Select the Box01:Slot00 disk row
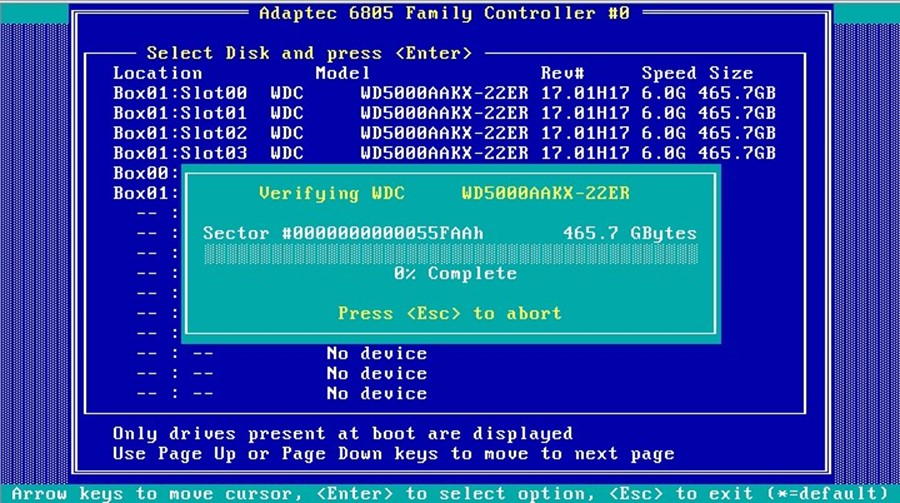Image resolution: width=900 pixels, height=503 pixels. [444, 93]
